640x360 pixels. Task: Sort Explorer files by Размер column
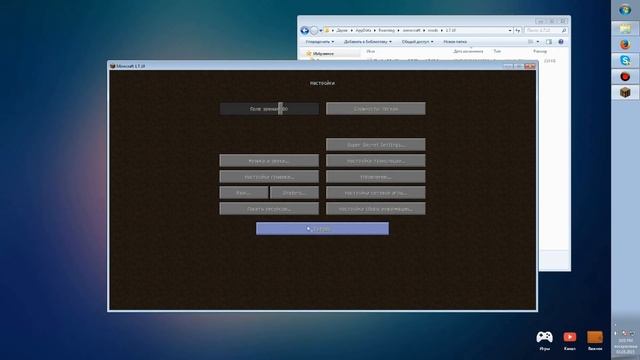(x=540, y=51)
